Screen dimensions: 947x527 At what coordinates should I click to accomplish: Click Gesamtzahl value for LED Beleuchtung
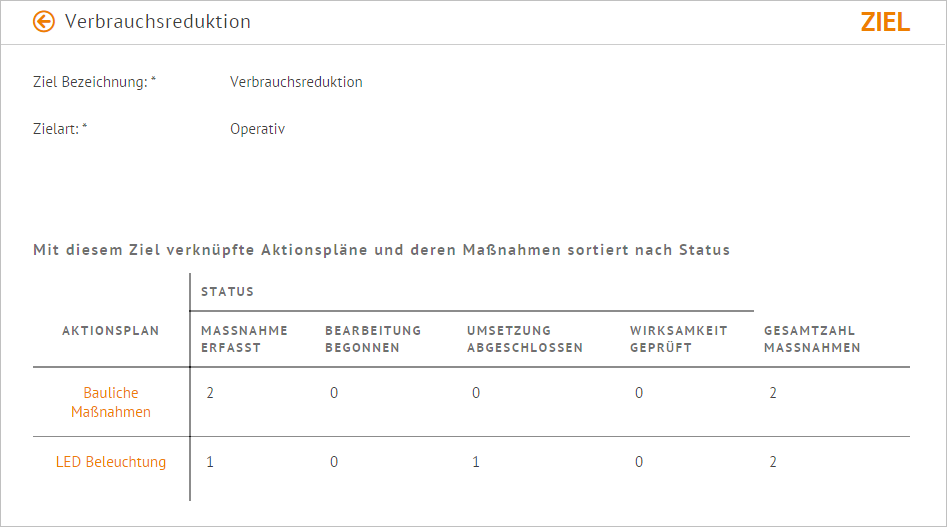[773, 462]
